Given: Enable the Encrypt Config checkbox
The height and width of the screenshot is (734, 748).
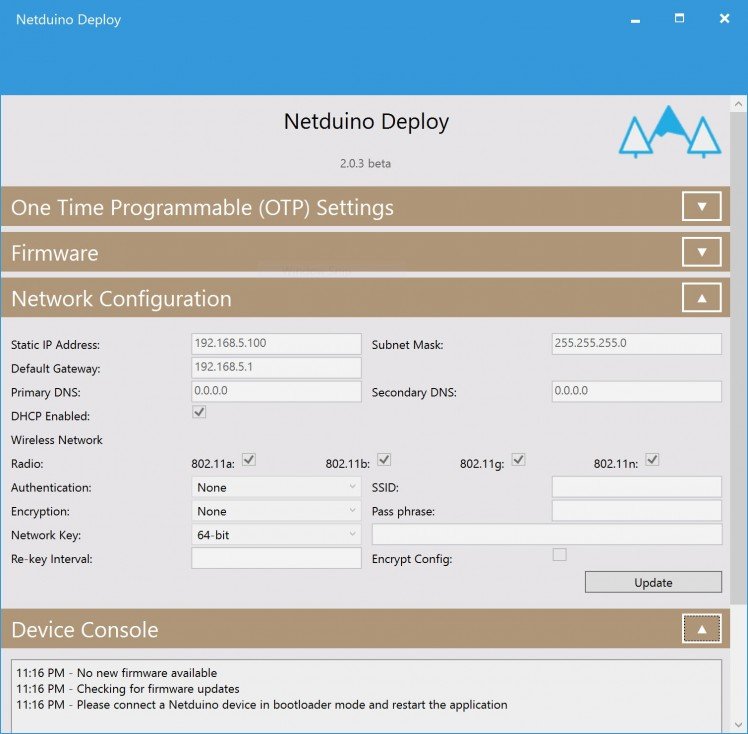Looking at the screenshot, I should (559, 555).
